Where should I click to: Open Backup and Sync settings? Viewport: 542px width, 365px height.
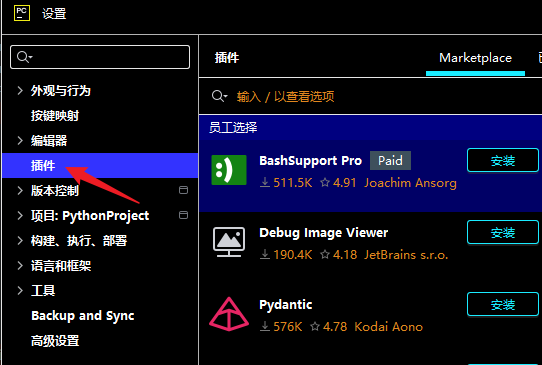(x=83, y=316)
